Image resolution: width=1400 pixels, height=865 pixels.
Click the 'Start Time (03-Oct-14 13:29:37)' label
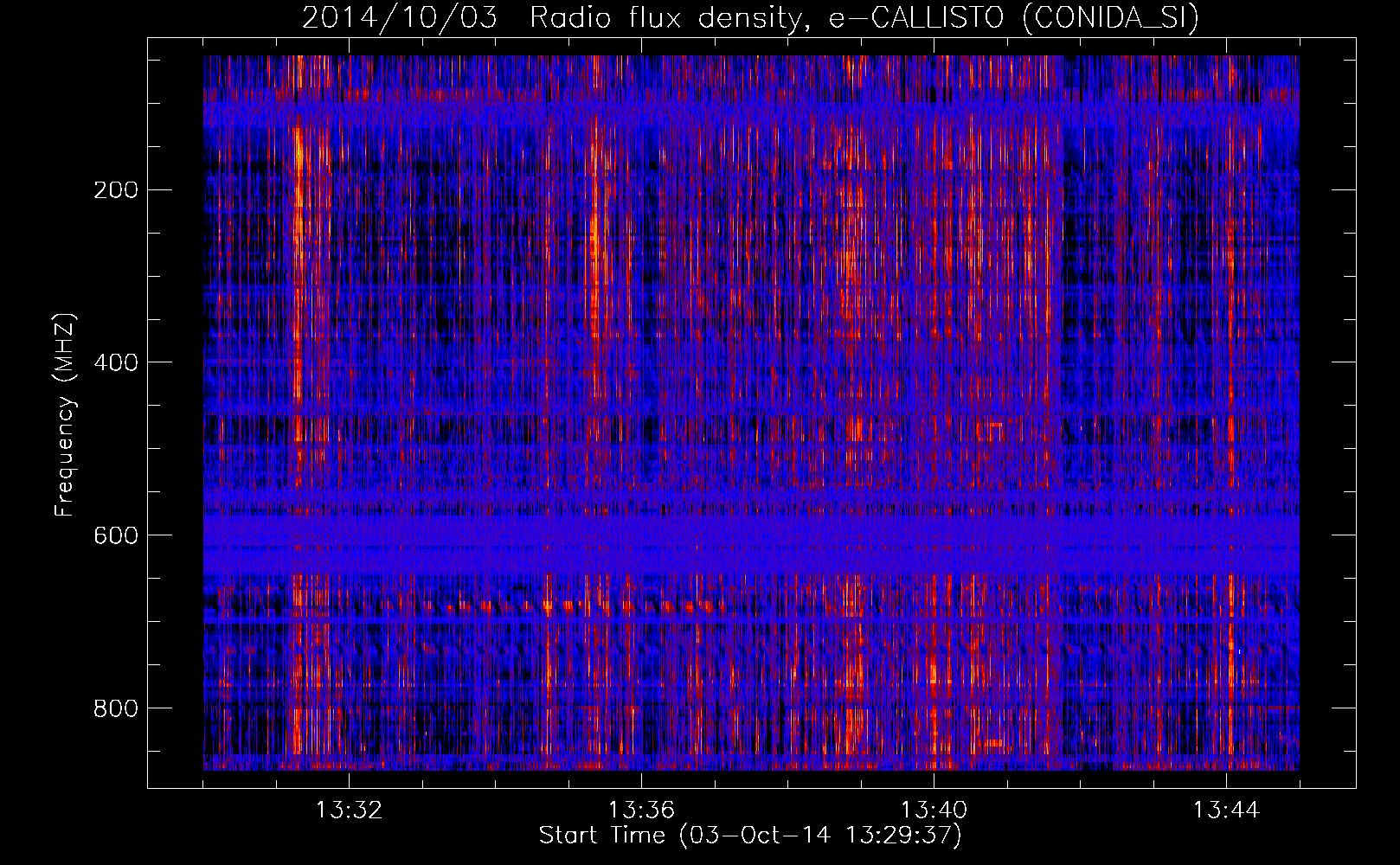point(750,836)
